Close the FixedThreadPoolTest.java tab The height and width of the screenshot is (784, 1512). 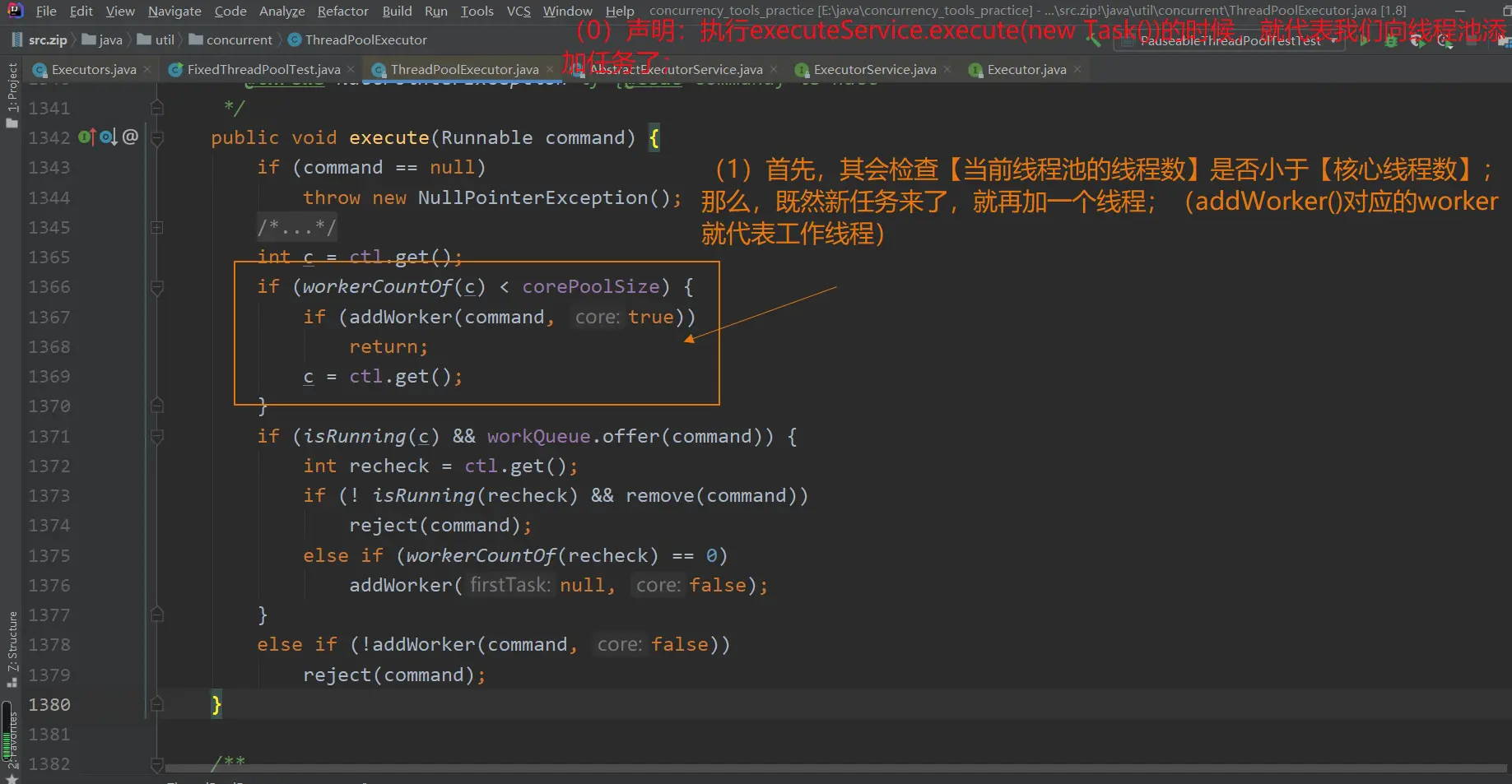(x=351, y=69)
